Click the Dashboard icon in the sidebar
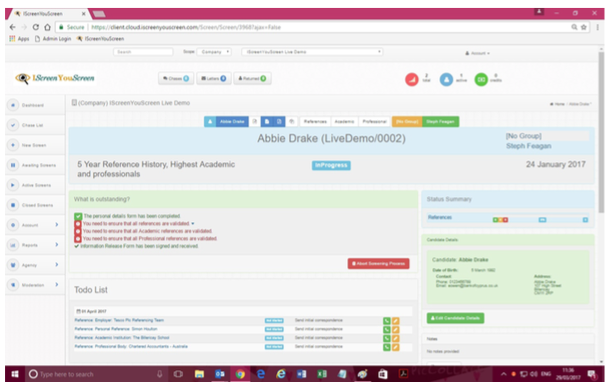609x388 pixels. (x=13, y=105)
